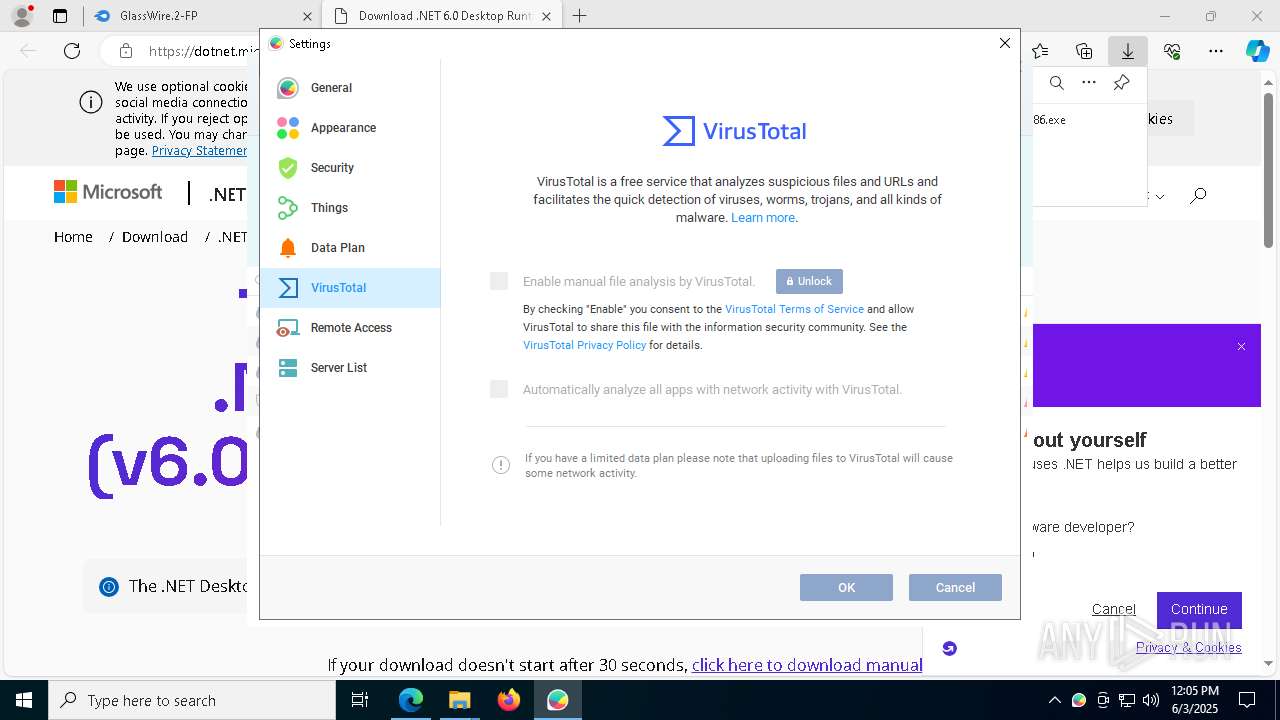The width and height of the screenshot is (1280, 720).
Task: Click search icon on Microsoft page
Action: pos(1198,196)
